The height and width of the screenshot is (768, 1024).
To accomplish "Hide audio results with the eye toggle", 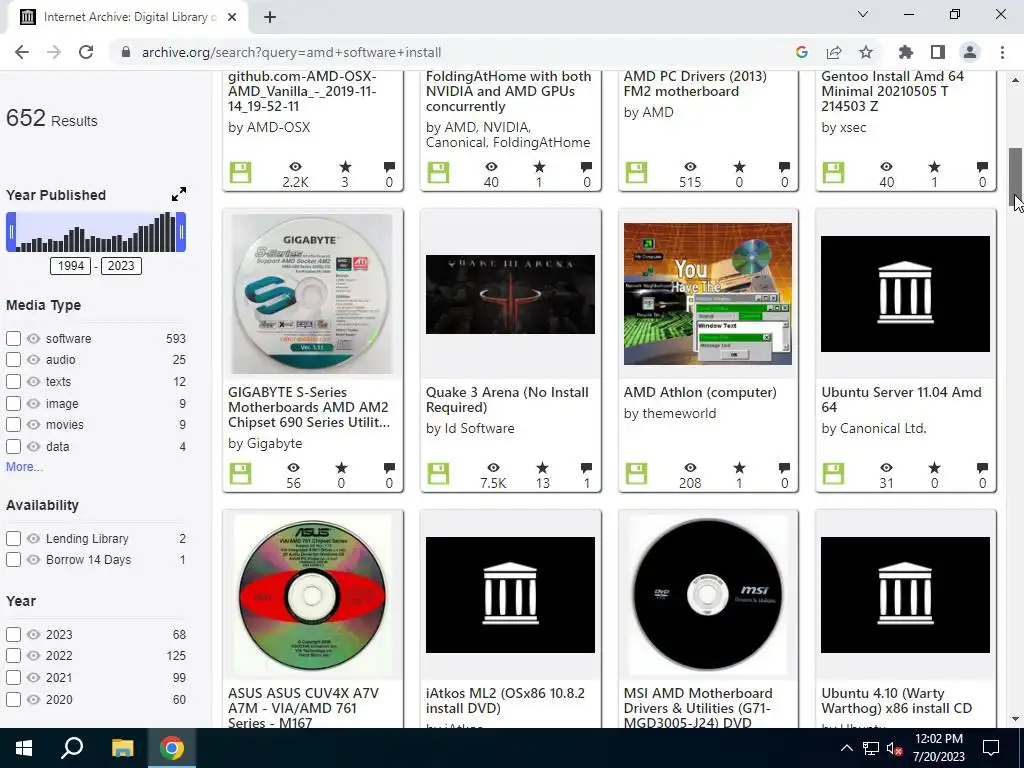I will [33, 359].
